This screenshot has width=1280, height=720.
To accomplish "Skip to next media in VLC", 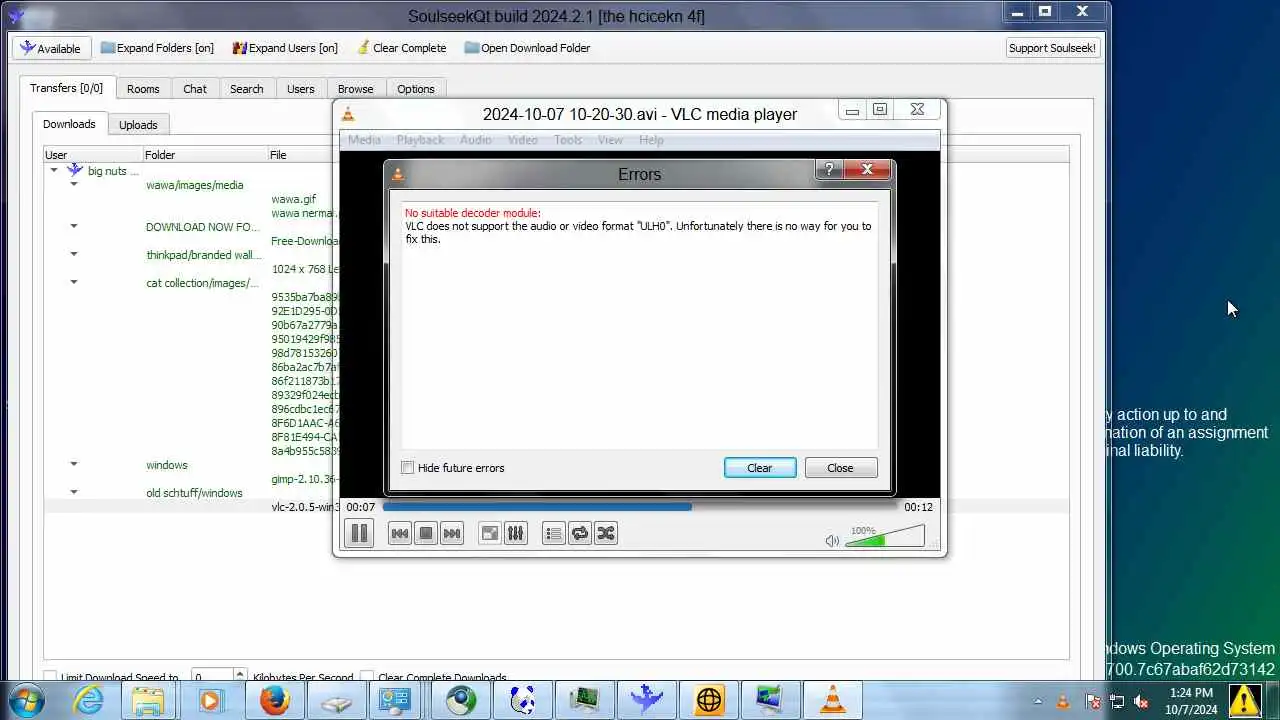I will (451, 533).
